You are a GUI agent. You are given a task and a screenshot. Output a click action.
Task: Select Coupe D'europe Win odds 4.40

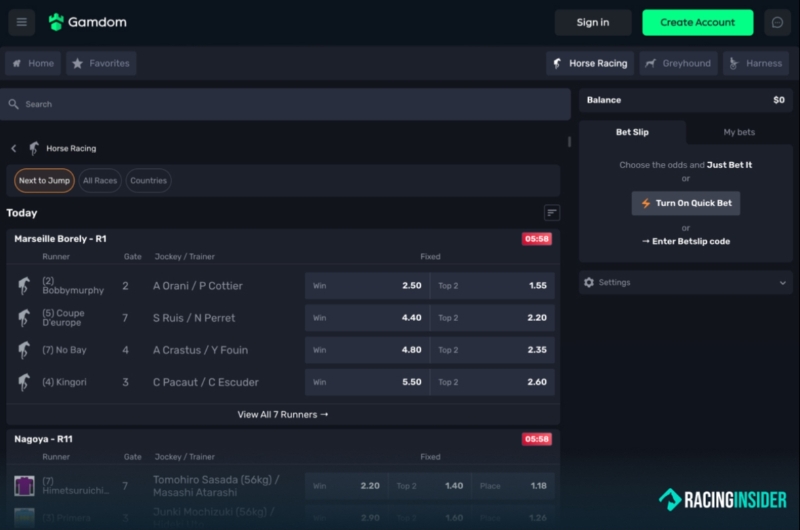coord(367,318)
